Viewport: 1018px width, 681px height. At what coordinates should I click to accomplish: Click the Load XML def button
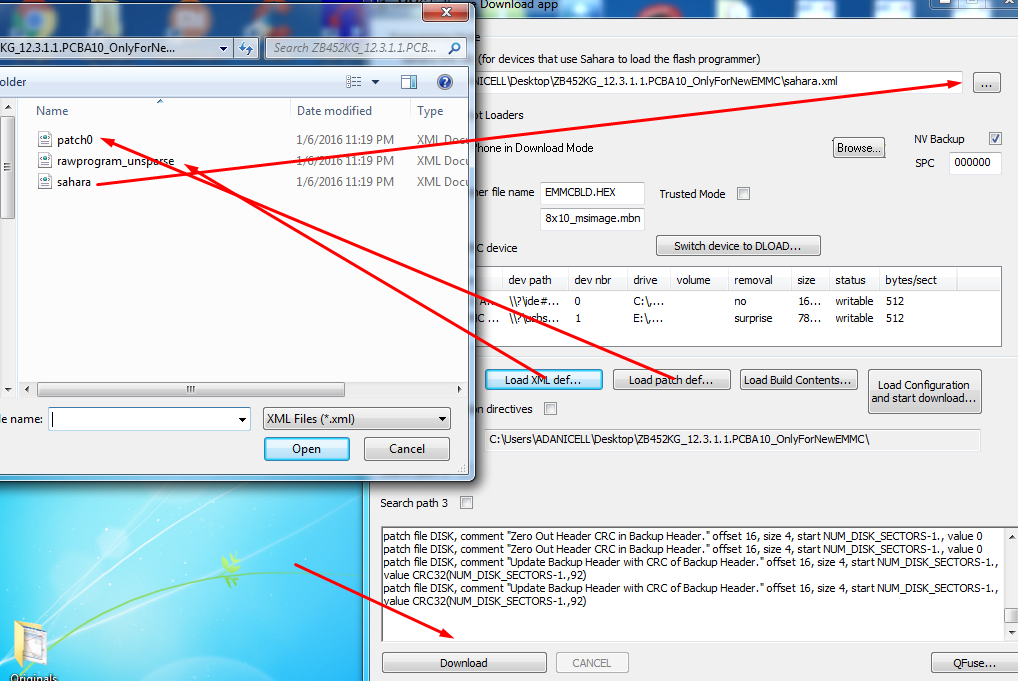(543, 380)
